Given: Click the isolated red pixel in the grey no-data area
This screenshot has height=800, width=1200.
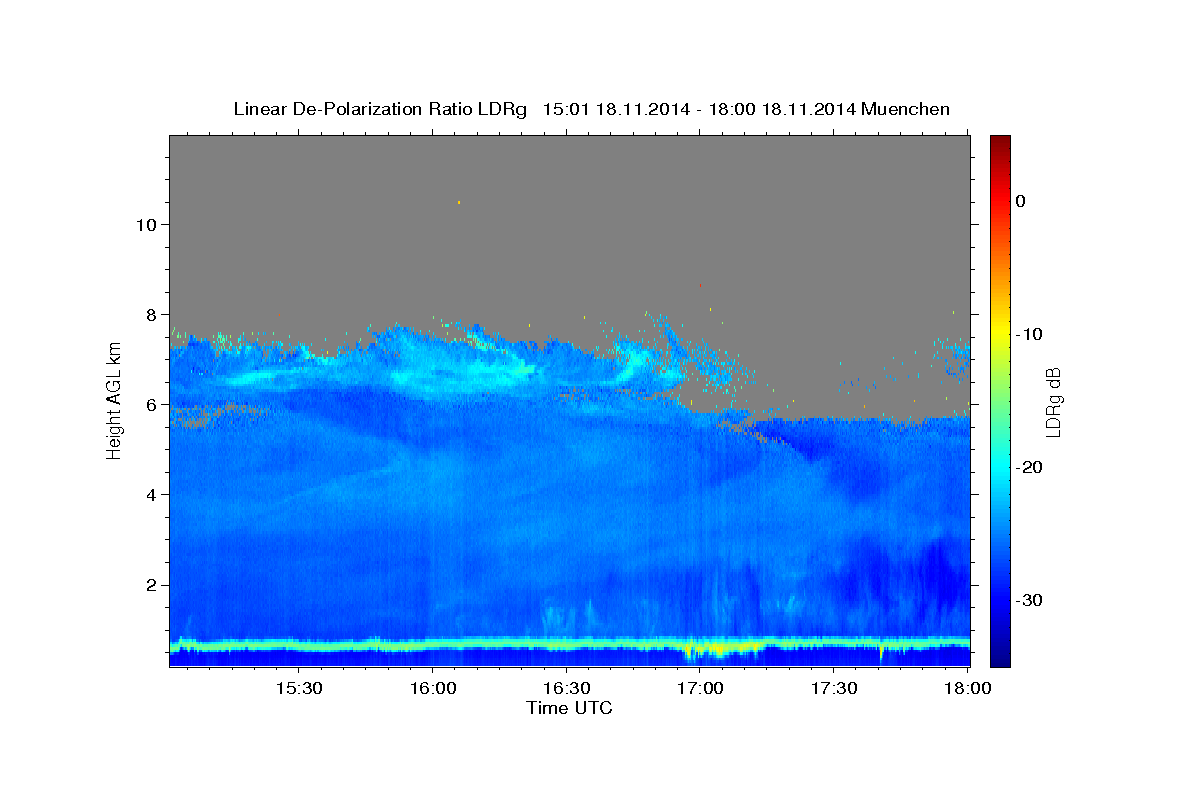Looking at the screenshot, I should point(700,285).
